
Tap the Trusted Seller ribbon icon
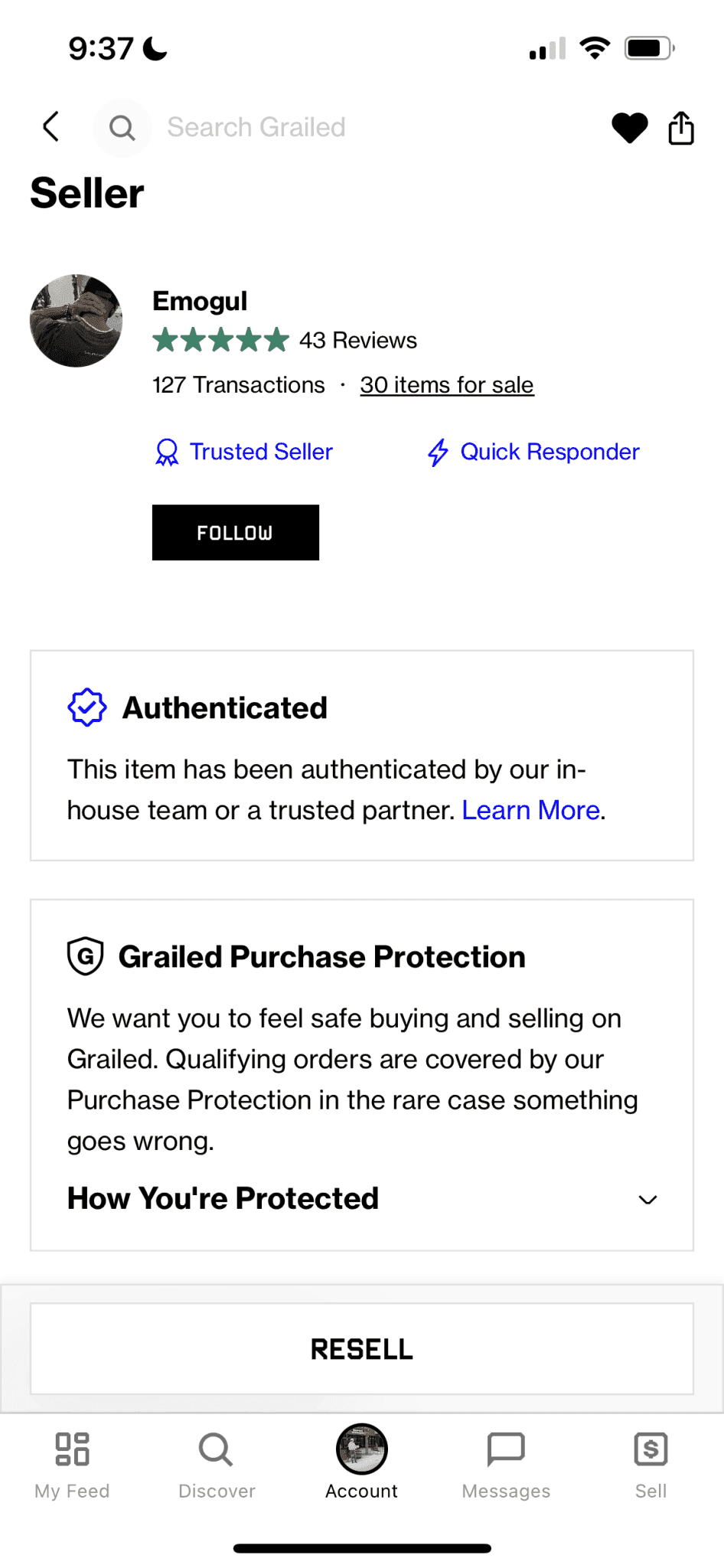pos(167,452)
